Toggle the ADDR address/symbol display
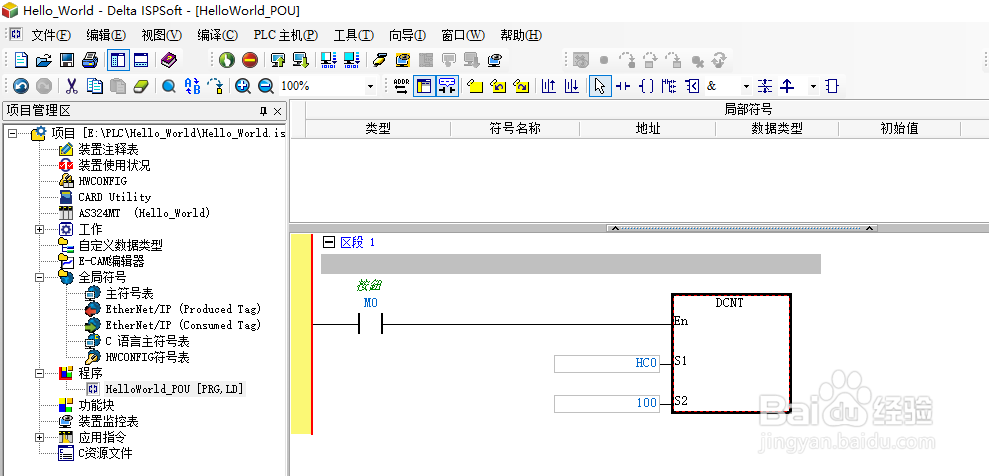The image size is (989, 476). pyautogui.click(x=401, y=86)
